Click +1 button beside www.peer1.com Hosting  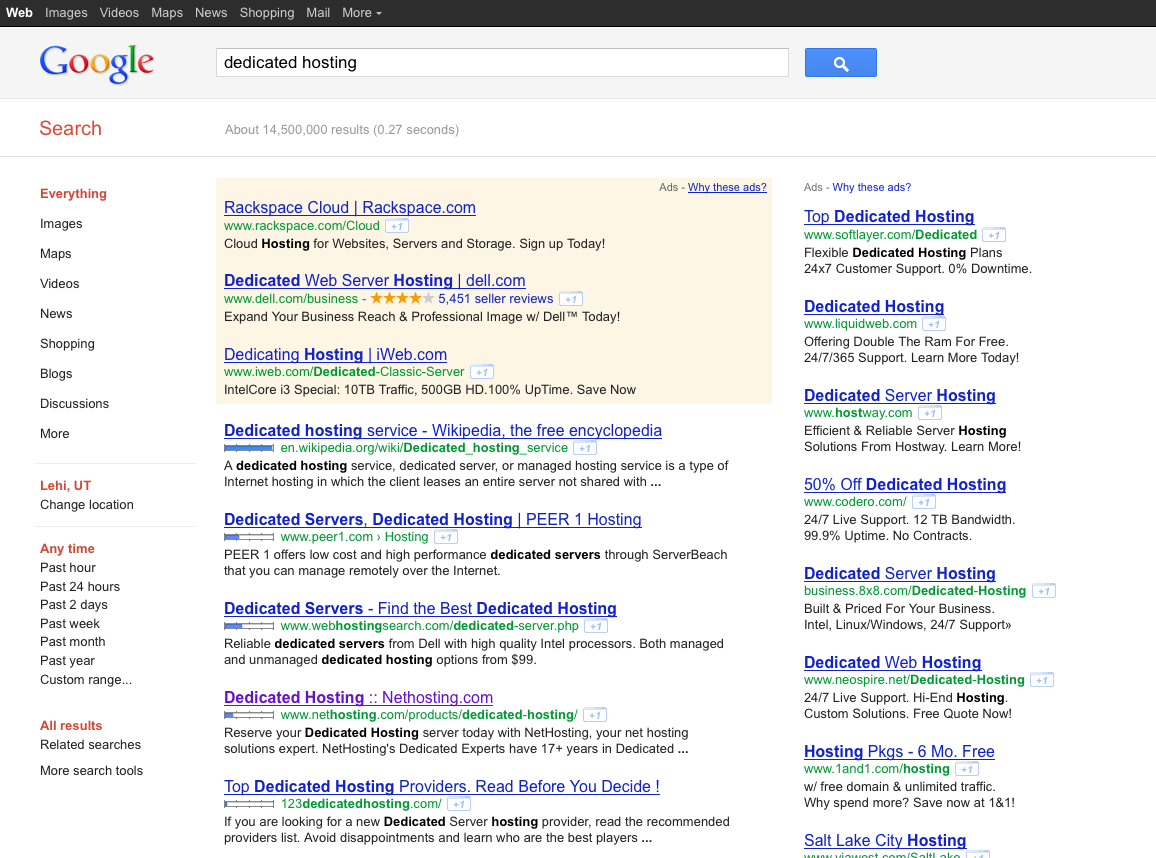(446, 537)
